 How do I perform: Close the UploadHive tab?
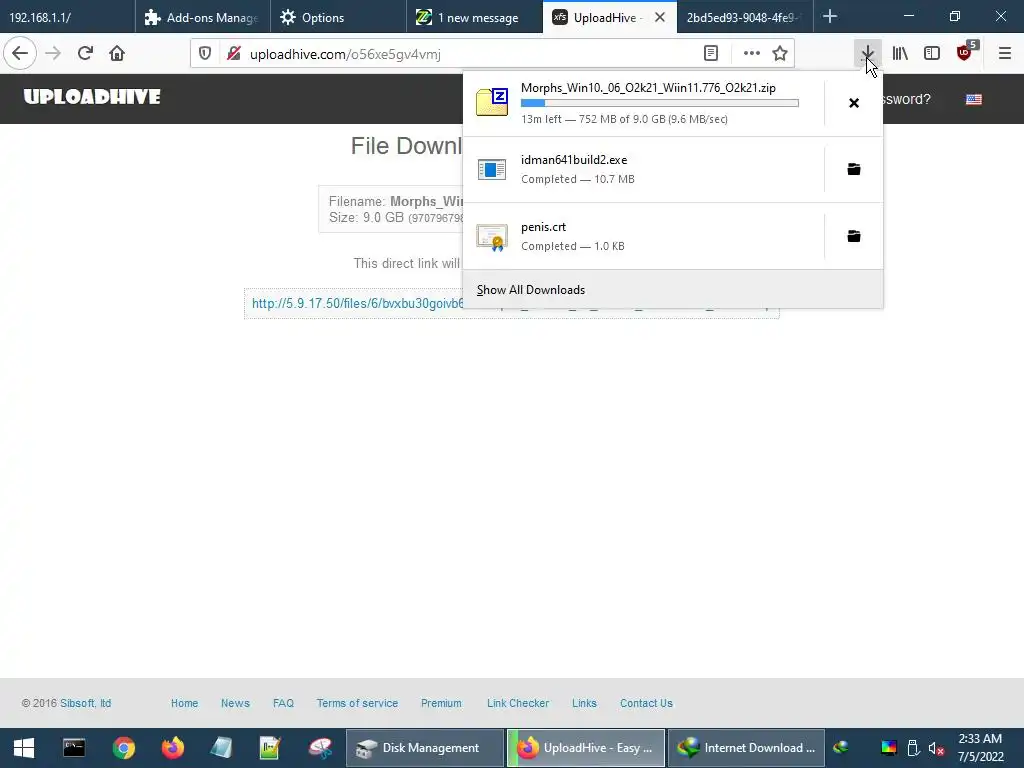[660, 17]
